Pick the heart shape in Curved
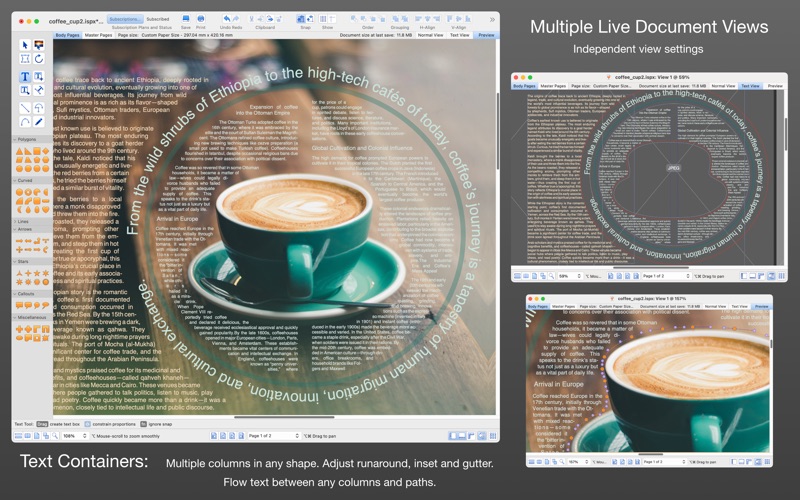This screenshot has height=500, width=800. point(45,210)
